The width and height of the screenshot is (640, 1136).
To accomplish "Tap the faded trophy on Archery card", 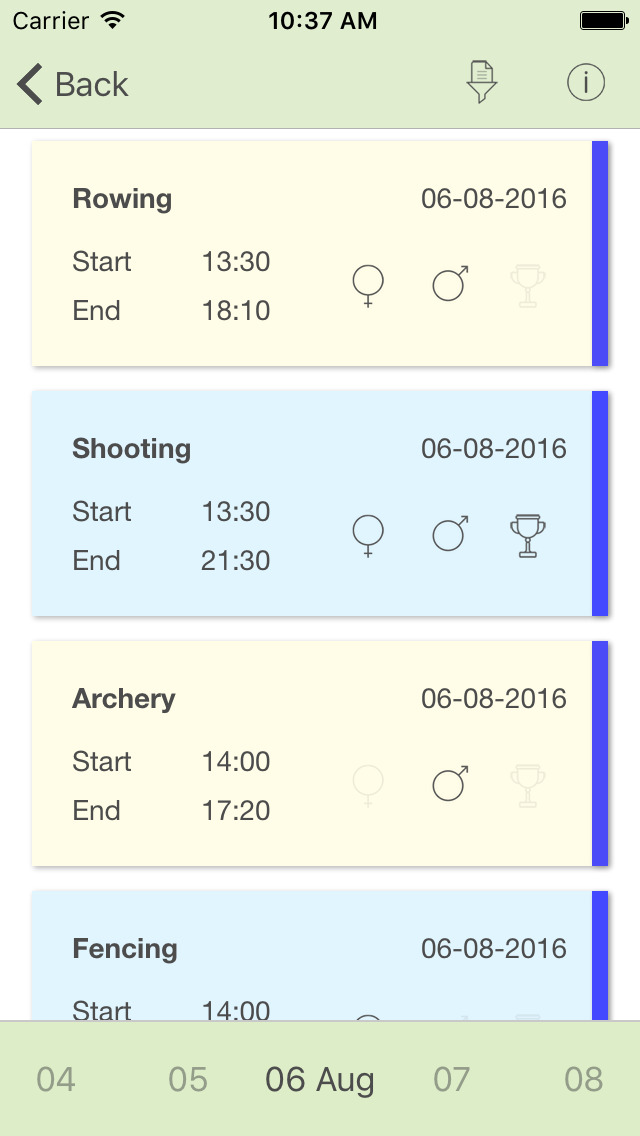I will click(x=527, y=785).
